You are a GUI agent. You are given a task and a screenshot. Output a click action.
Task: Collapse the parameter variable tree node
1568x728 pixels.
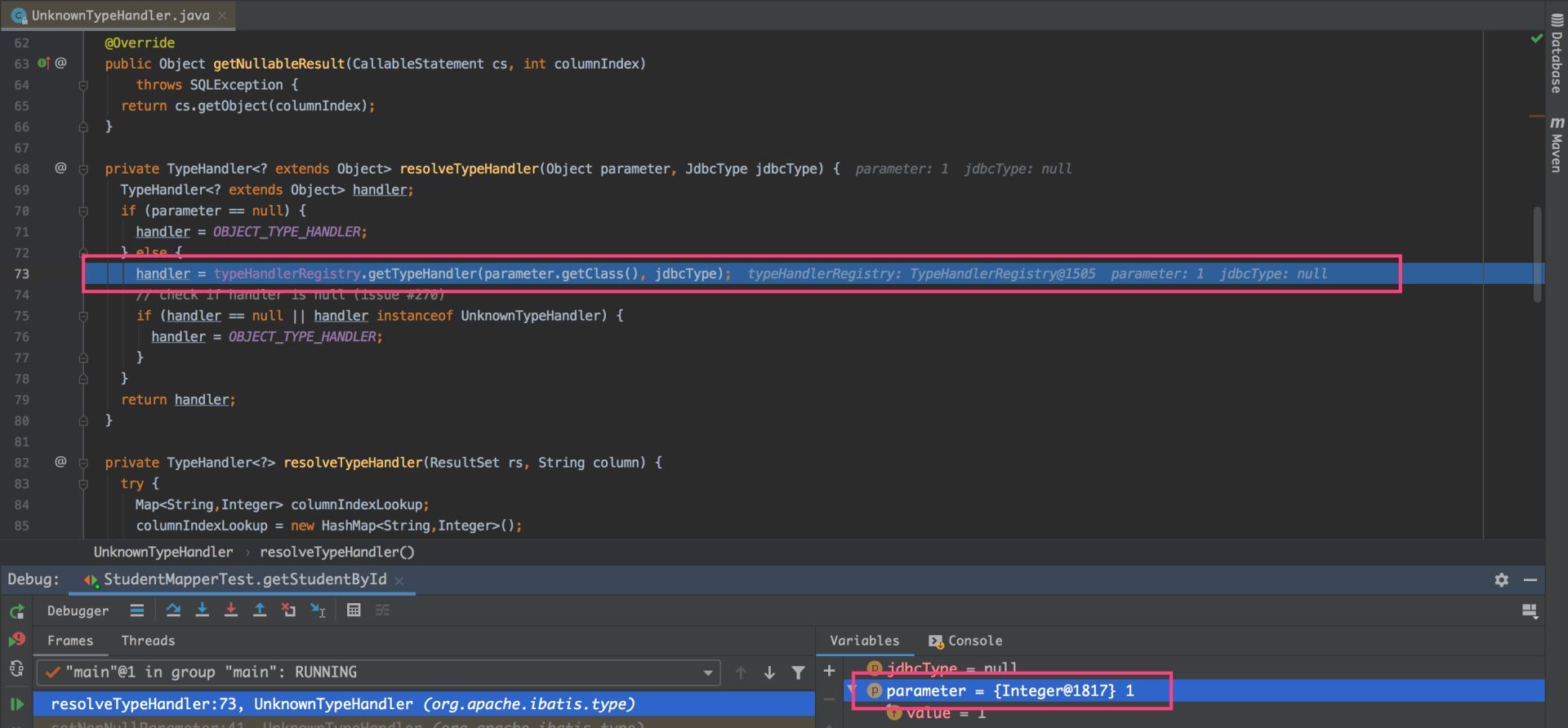tap(852, 691)
